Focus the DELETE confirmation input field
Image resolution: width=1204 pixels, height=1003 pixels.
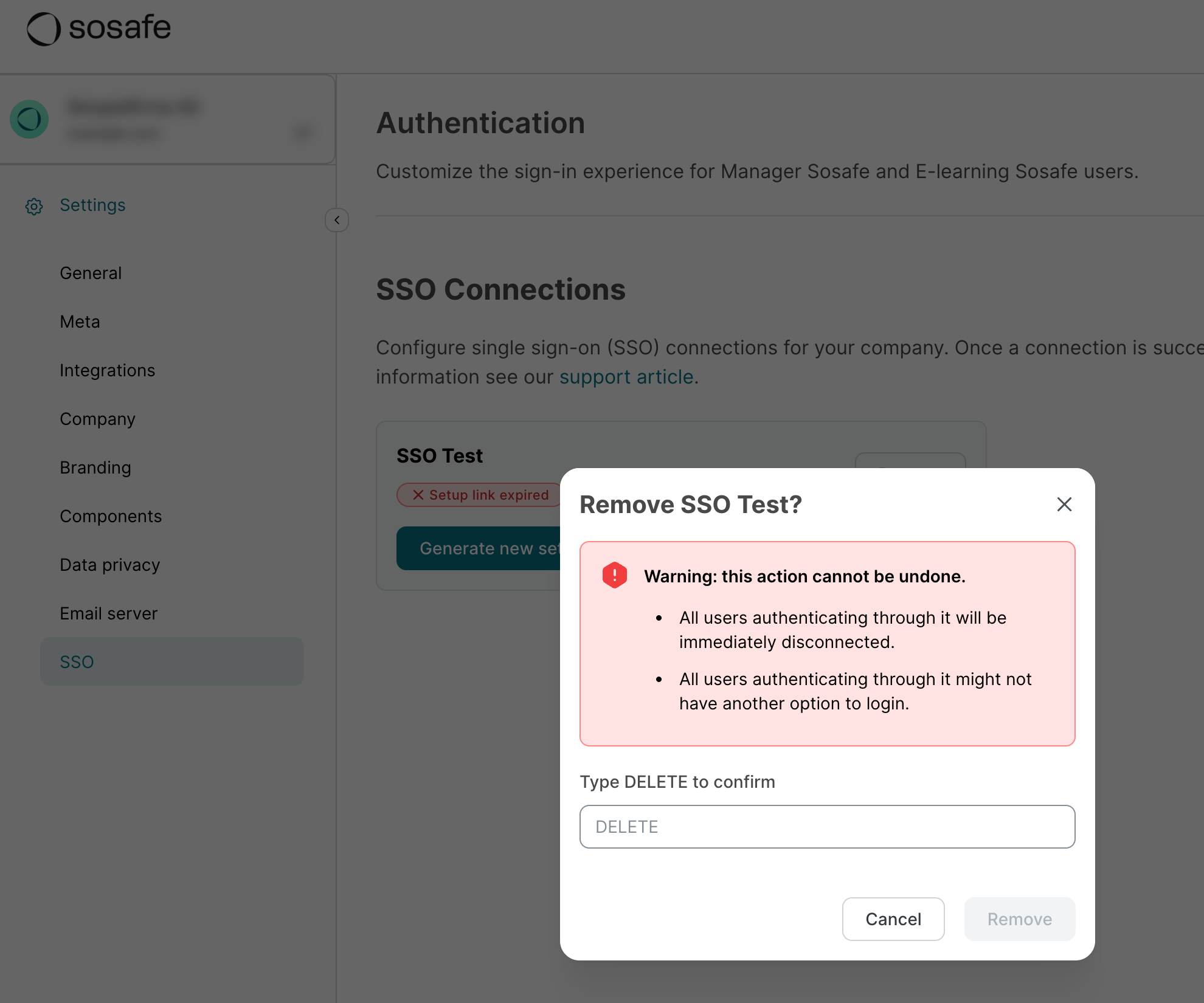coord(827,827)
